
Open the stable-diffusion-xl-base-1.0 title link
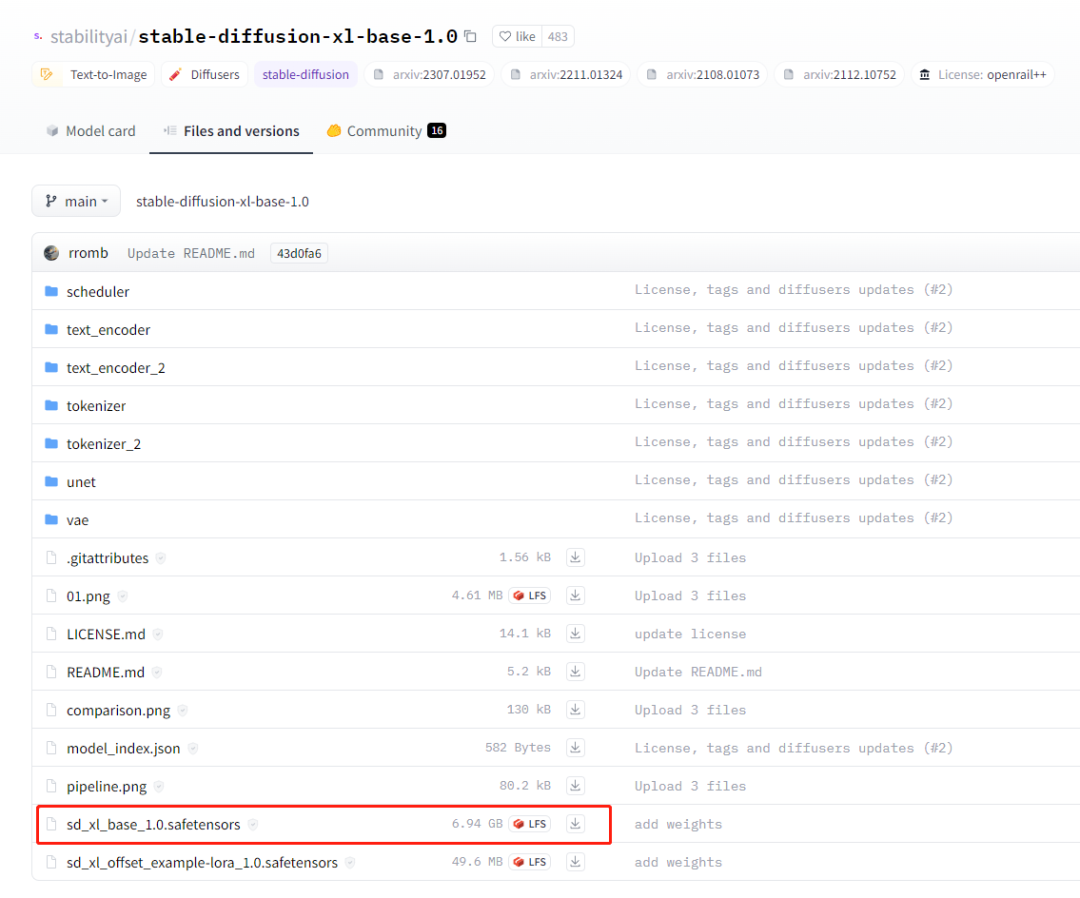[298, 36]
